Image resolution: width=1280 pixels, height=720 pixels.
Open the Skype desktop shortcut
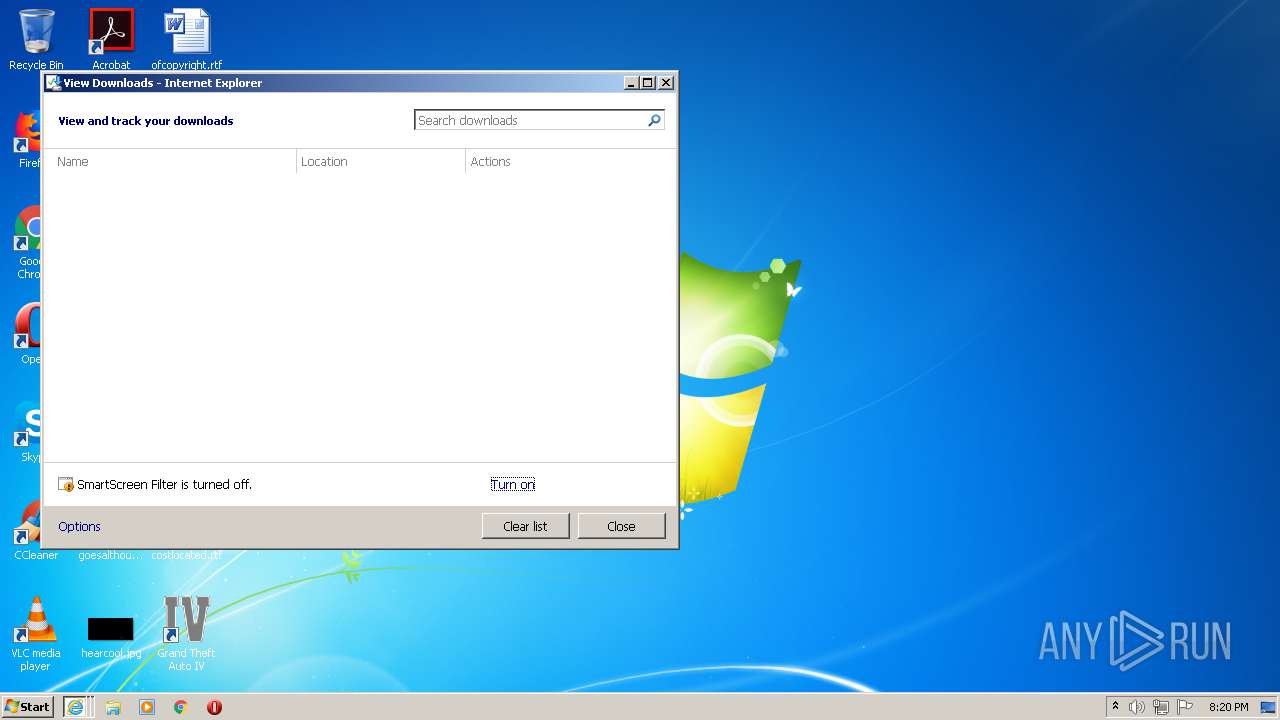click(x=27, y=432)
